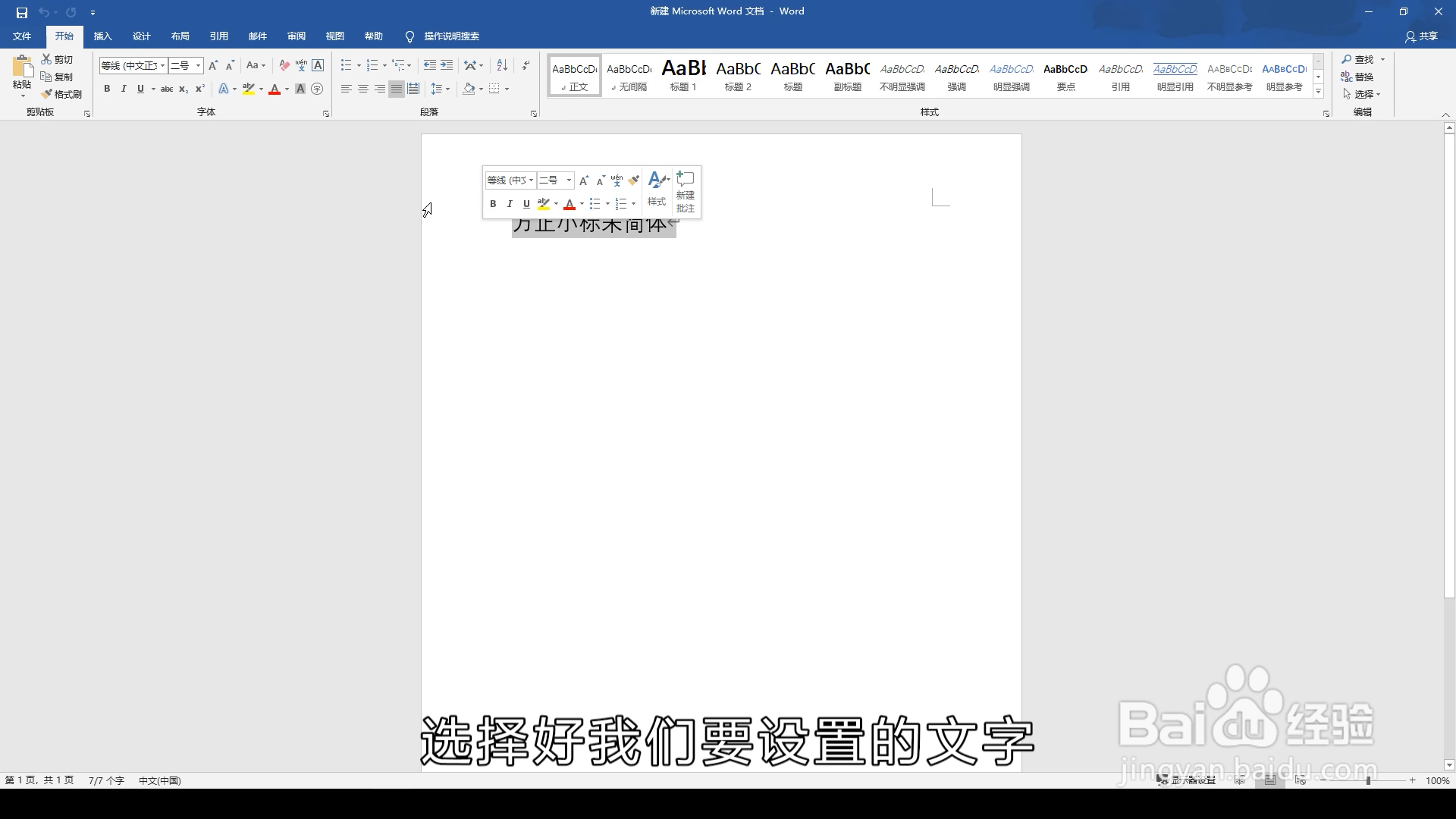Switch to Design (设计) tab
1456x819 pixels.
coord(141,36)
